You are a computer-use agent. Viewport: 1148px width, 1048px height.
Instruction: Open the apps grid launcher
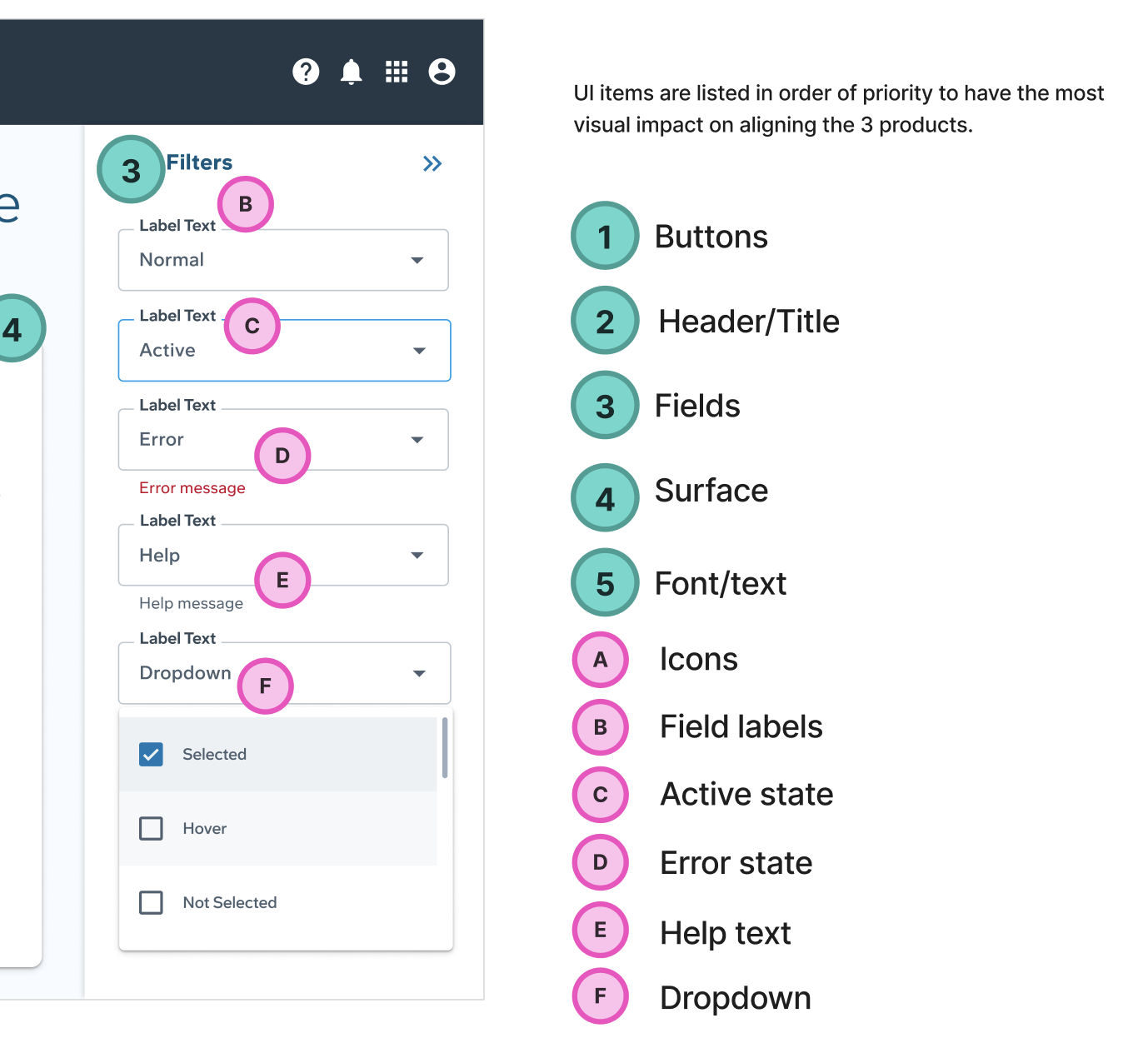397,72
